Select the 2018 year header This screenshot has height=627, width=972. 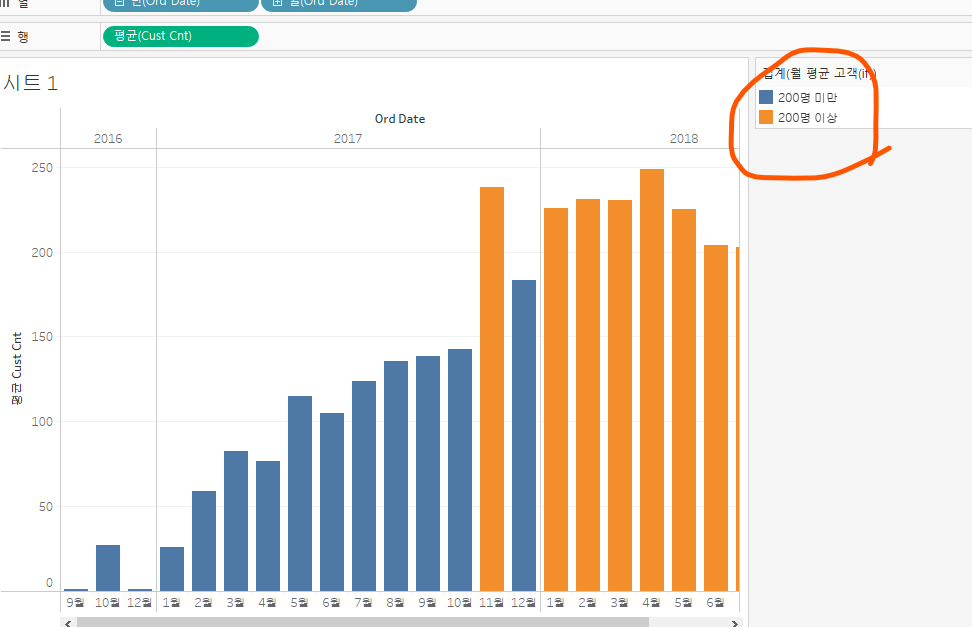point(684,138)
